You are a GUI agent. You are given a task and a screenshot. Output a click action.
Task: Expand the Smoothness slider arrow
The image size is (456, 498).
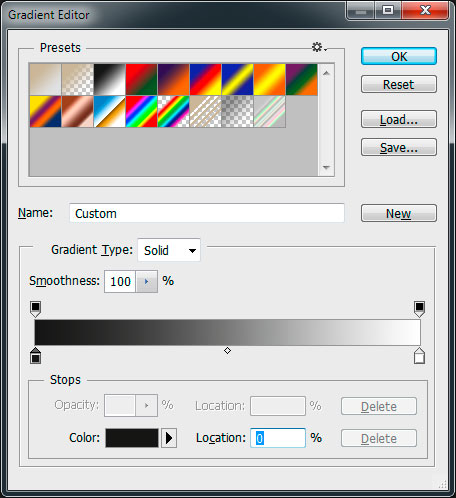(147, 282)
